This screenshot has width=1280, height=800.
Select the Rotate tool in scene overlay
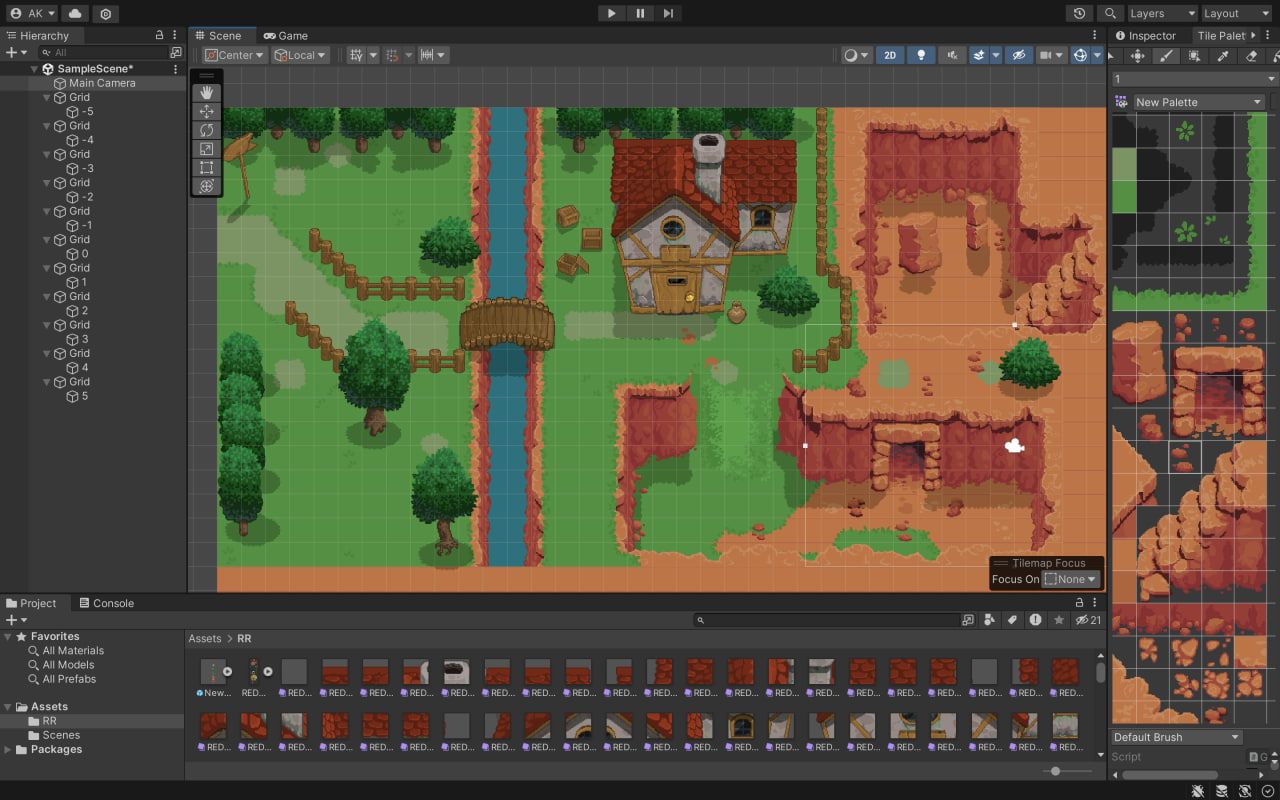207,130
